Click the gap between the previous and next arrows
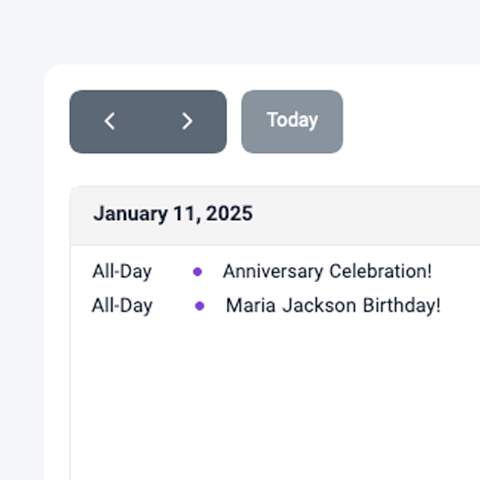 [148, 121]
